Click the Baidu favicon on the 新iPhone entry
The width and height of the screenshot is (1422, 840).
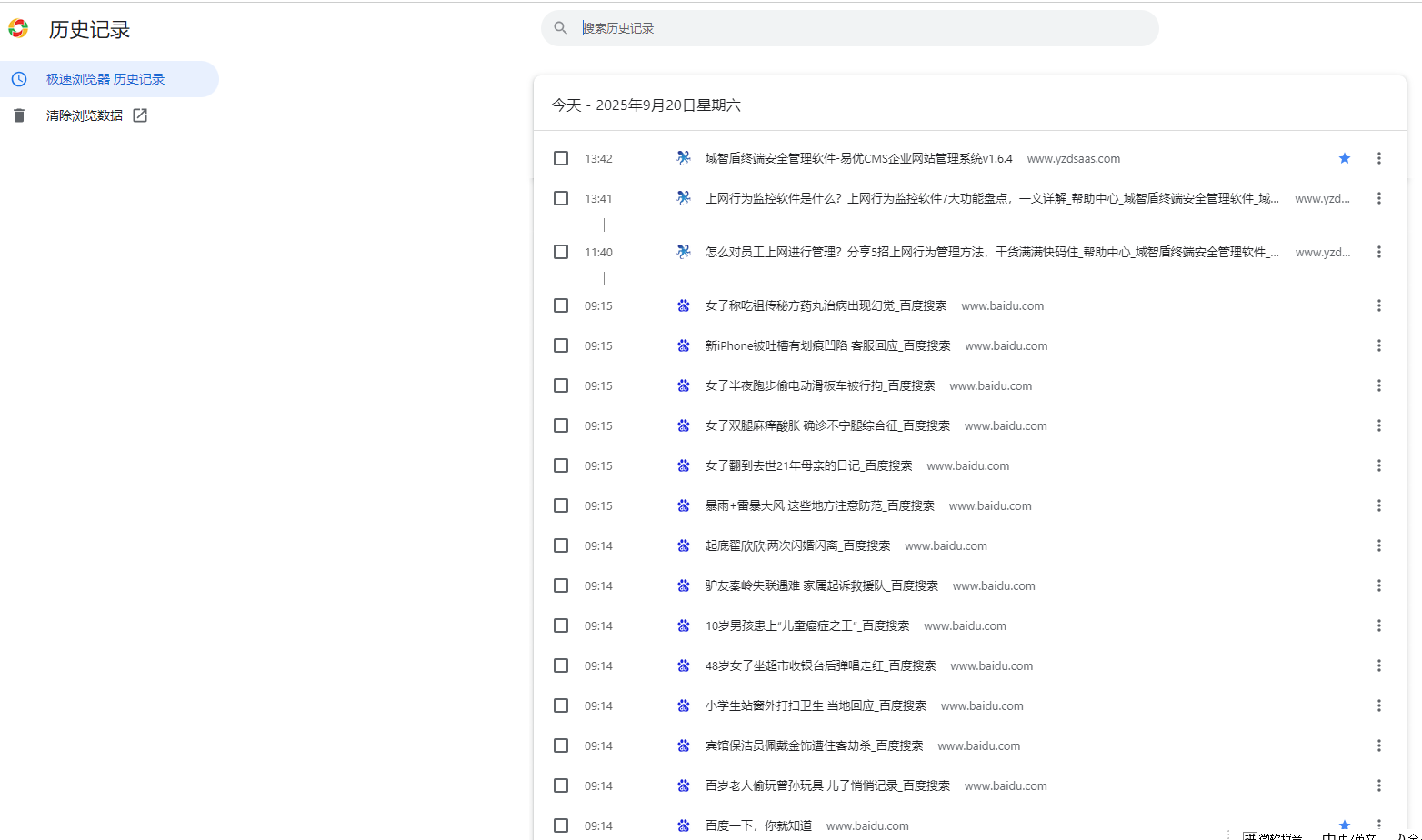click(x=683, y=345)
